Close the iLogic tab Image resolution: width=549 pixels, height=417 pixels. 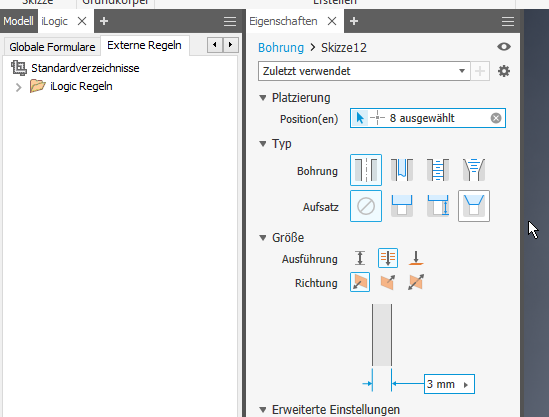tap(82, 21)
